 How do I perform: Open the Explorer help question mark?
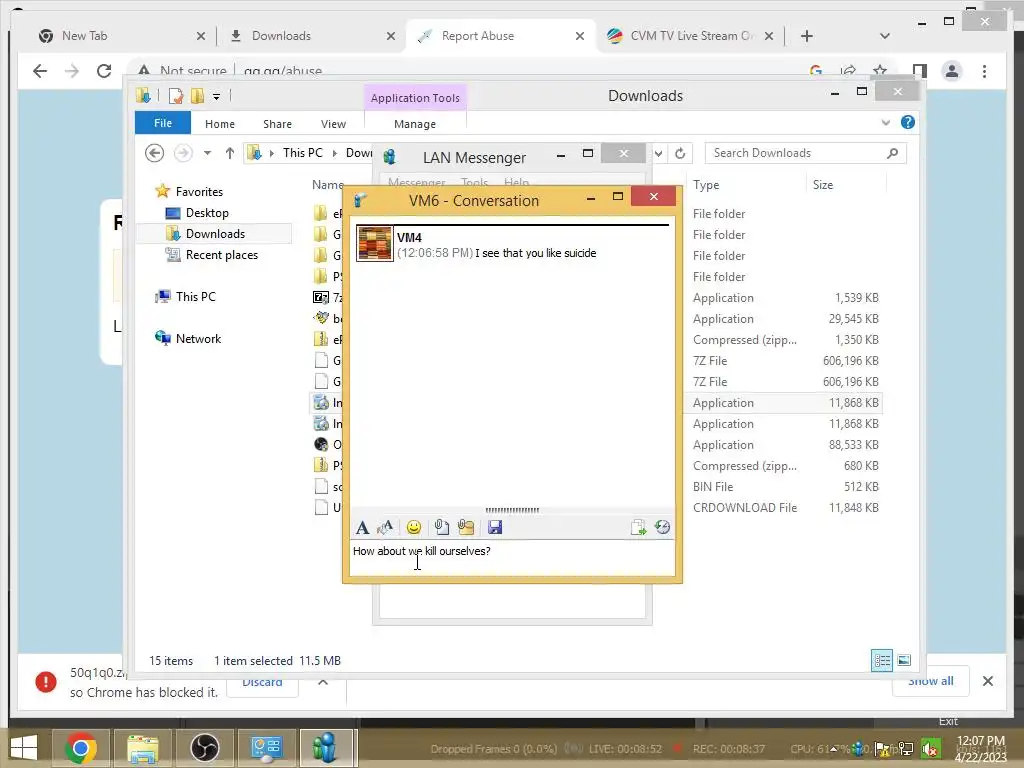(x=908, y=122)
